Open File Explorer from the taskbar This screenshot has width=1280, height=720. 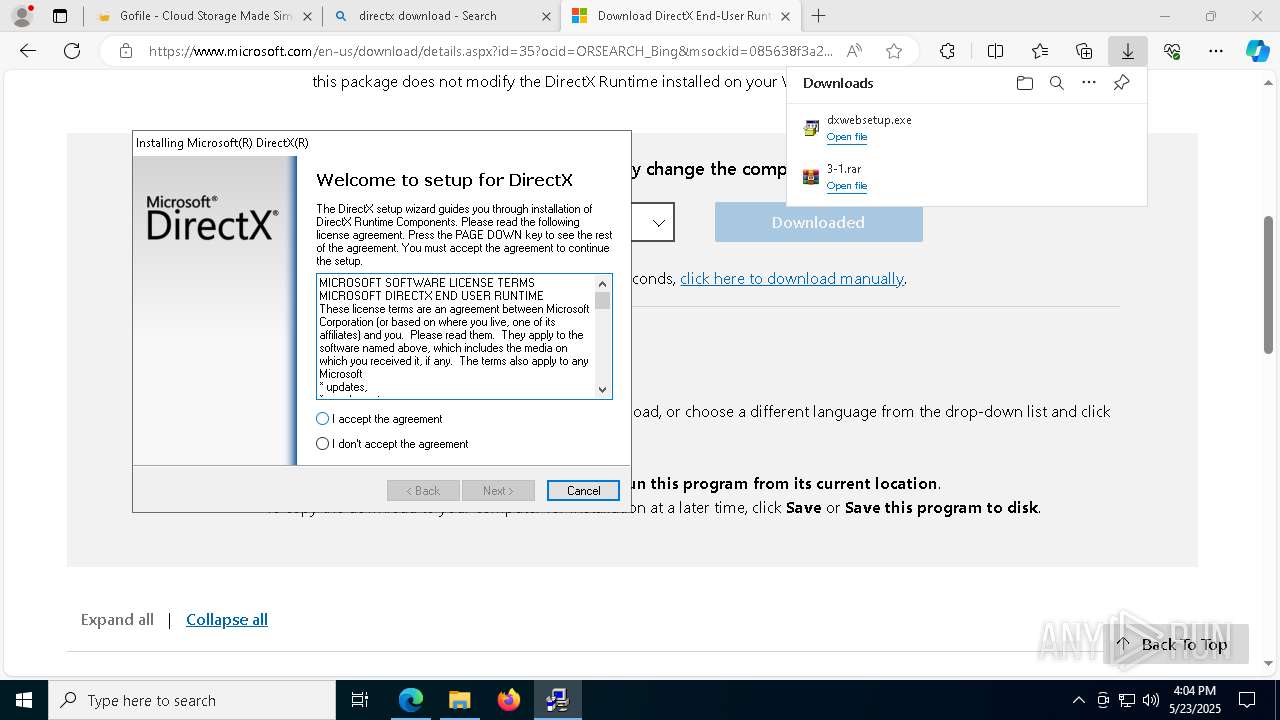click(x=459, y=700)
